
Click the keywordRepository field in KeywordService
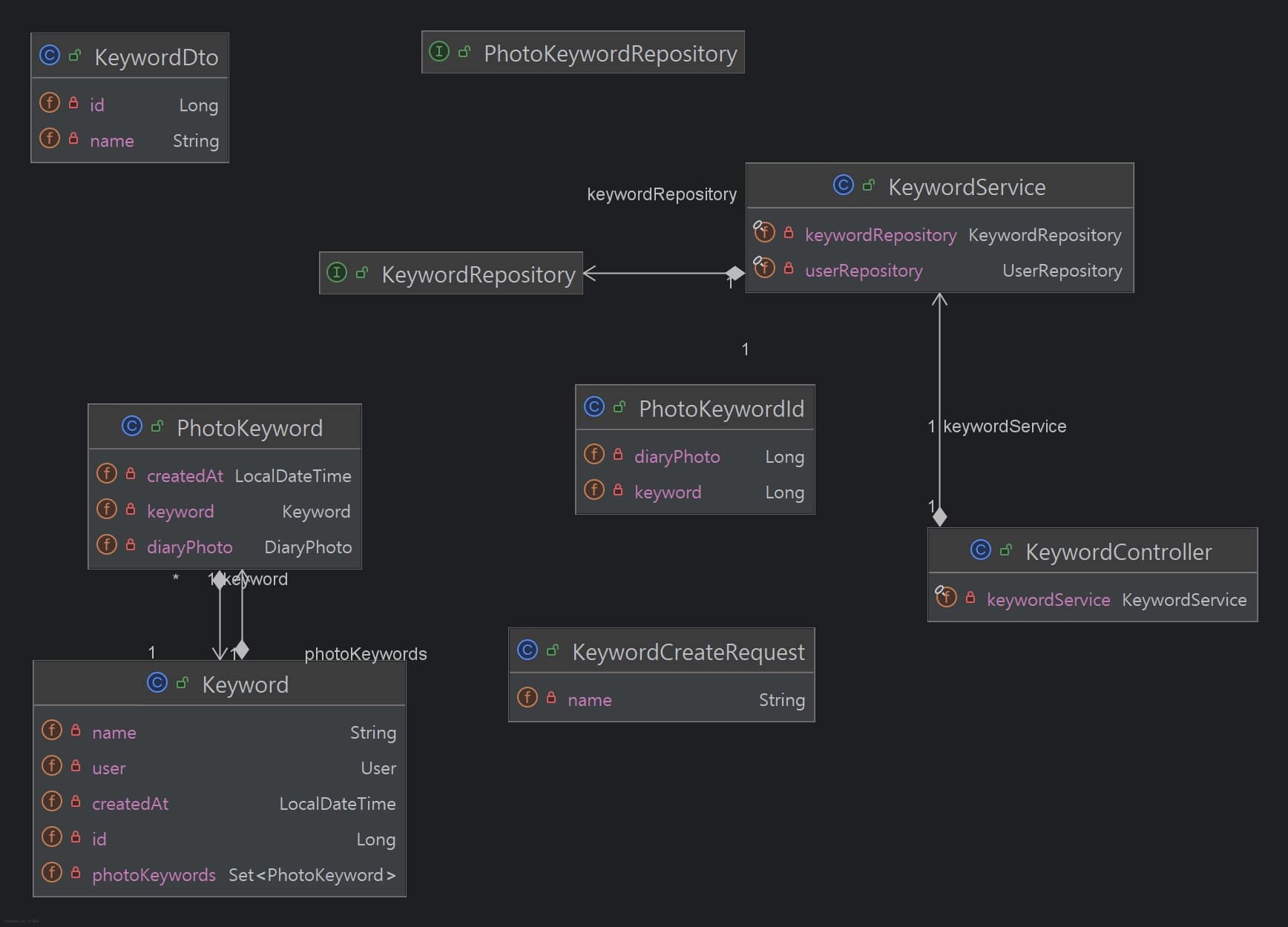880,235
